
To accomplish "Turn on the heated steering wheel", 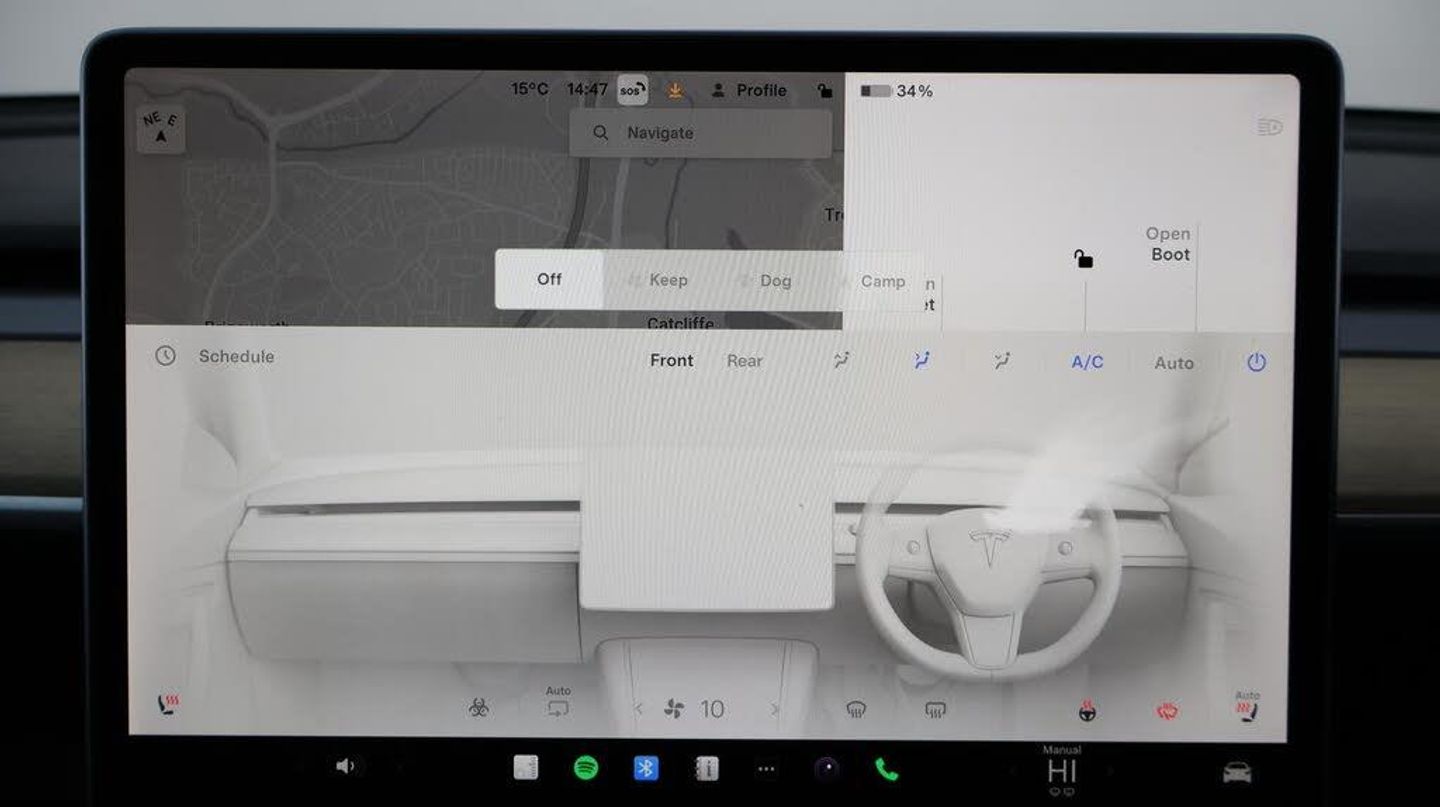I will (x=1087, y=711).
